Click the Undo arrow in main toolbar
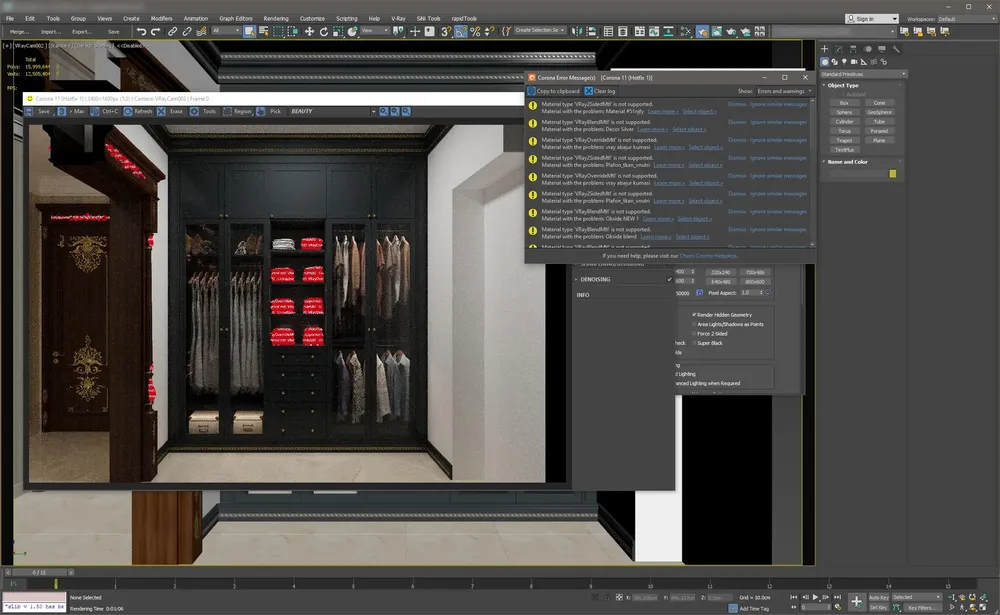The image size is (1000, 615). tap(142, 31)
